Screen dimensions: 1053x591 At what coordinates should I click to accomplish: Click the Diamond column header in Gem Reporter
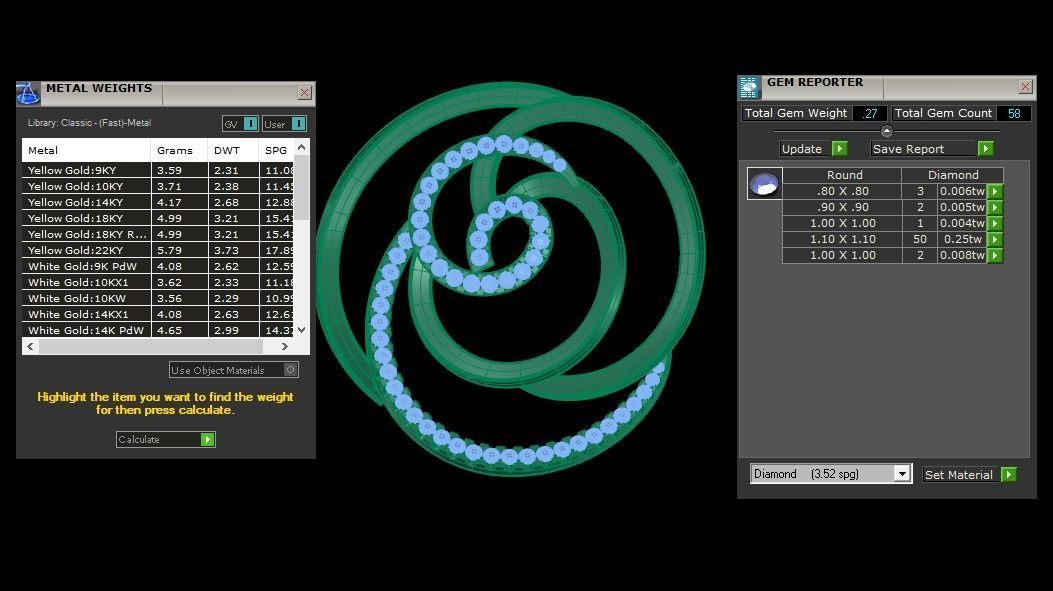(x=953, y=175)
